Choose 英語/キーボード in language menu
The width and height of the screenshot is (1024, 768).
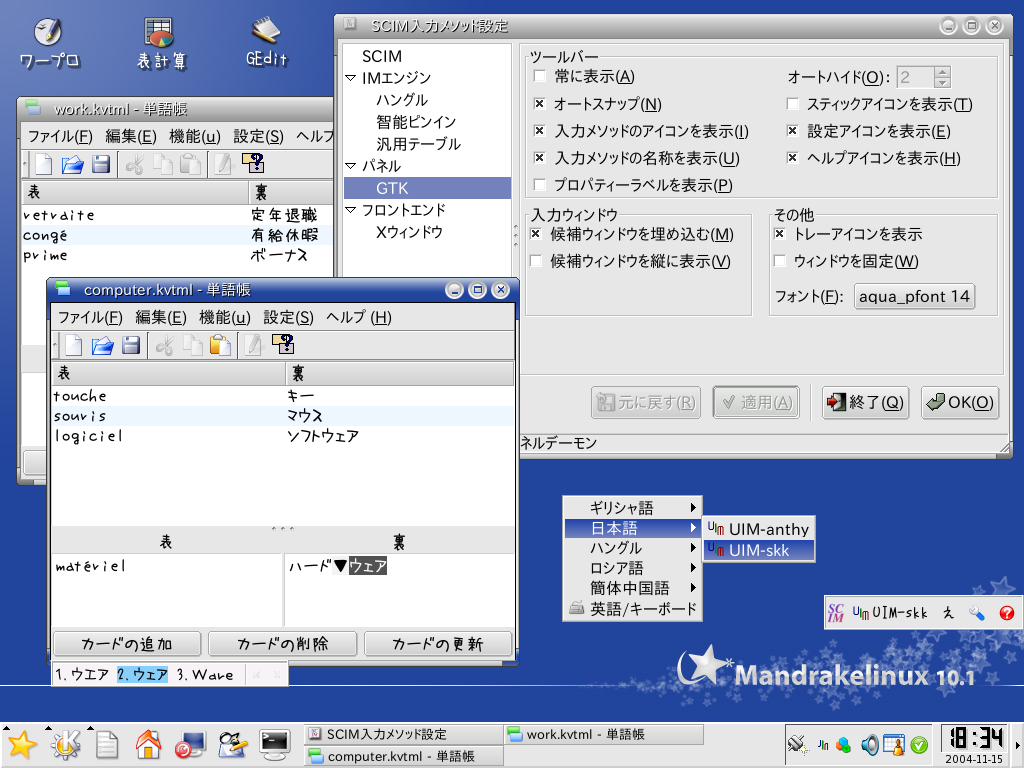point(632,609)
